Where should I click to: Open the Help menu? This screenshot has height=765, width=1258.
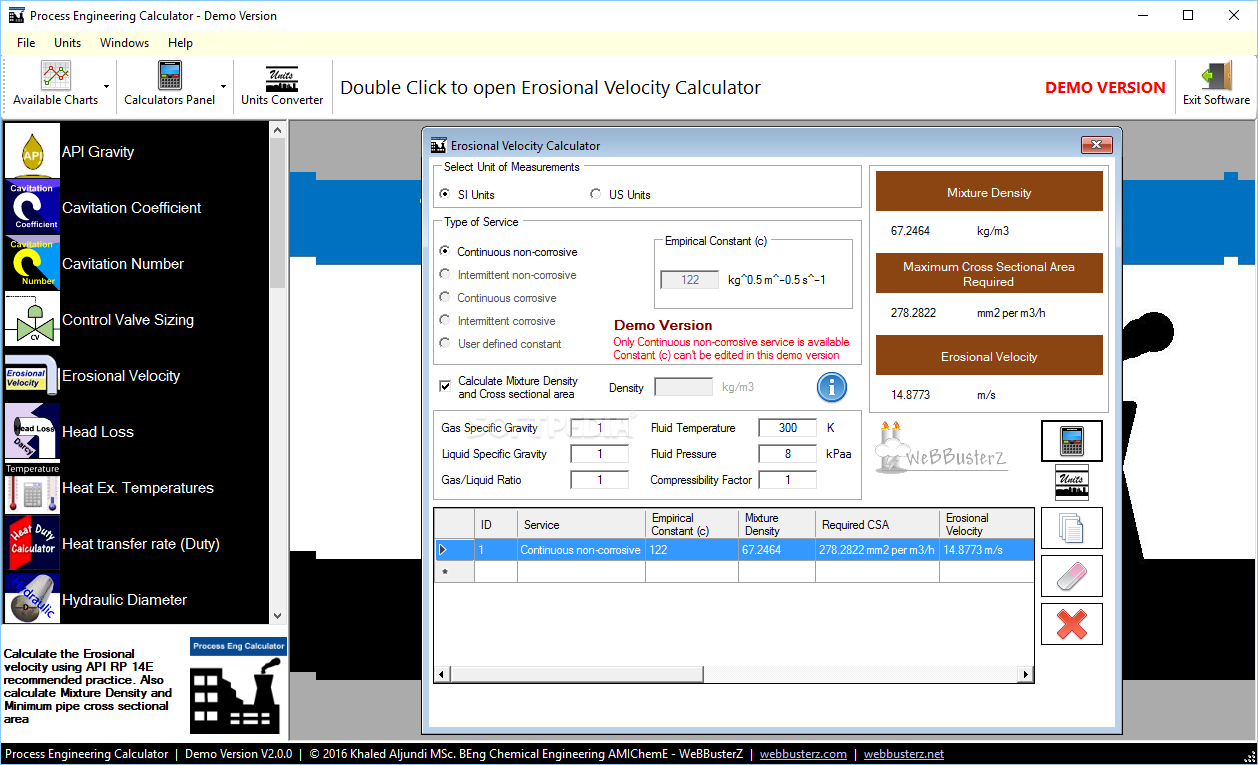(x=181, y=43)
